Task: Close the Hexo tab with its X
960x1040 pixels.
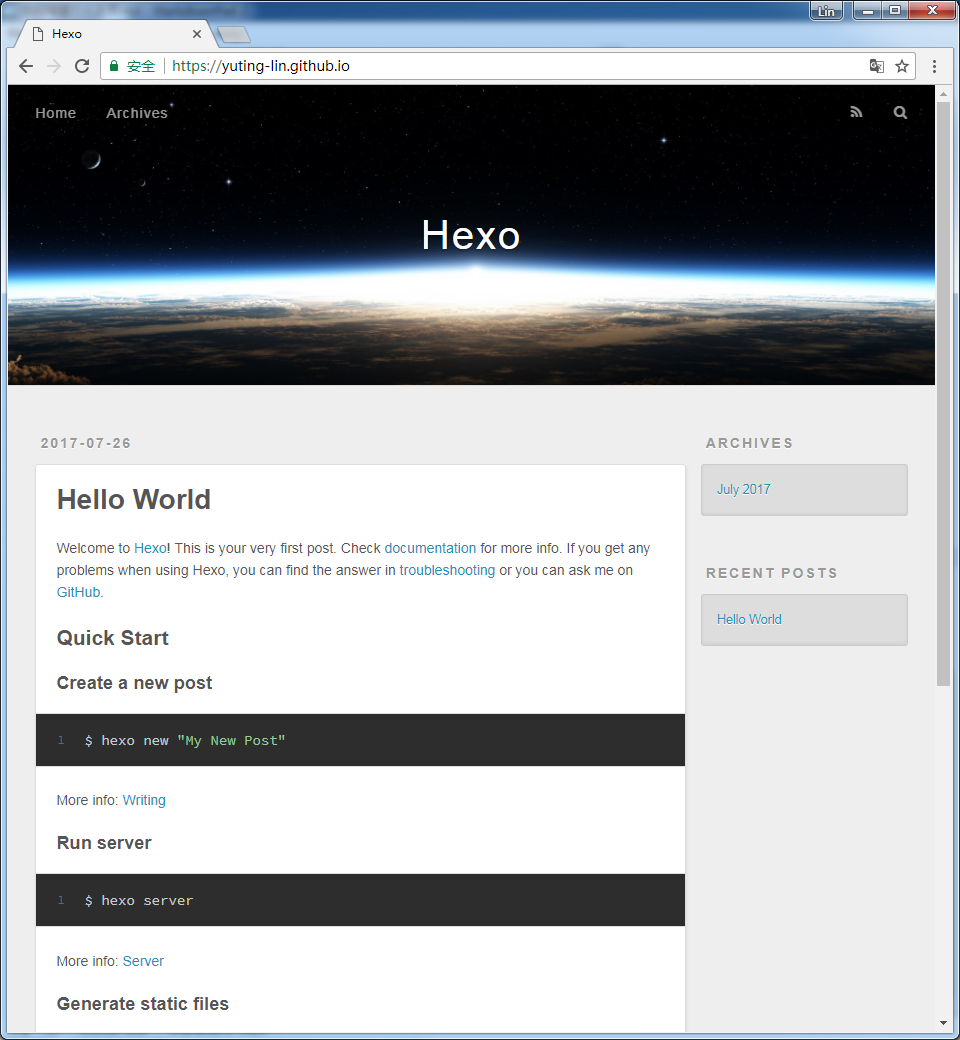Action: (197, 34)
